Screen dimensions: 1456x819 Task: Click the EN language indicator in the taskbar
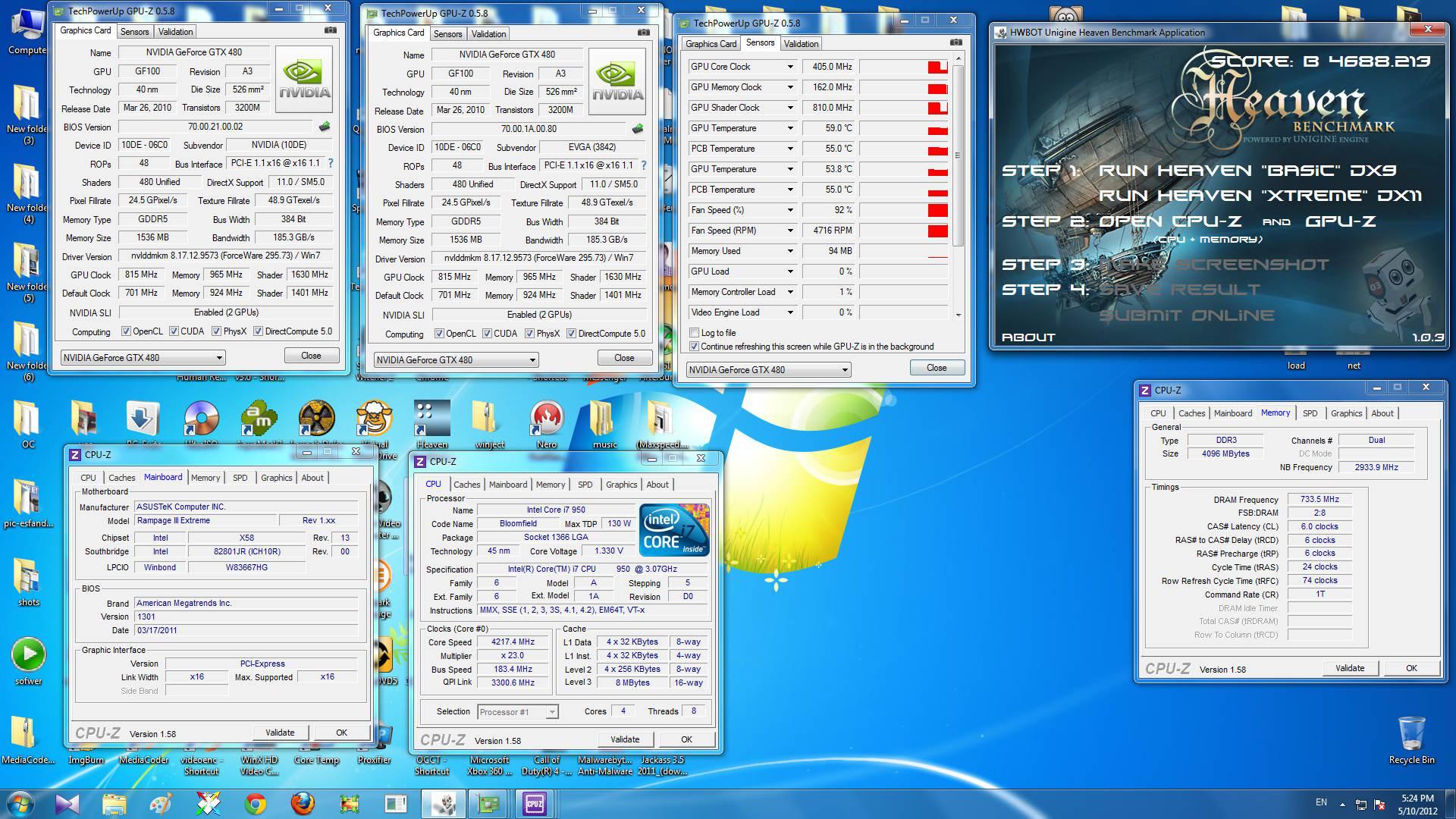[1321, 802]
